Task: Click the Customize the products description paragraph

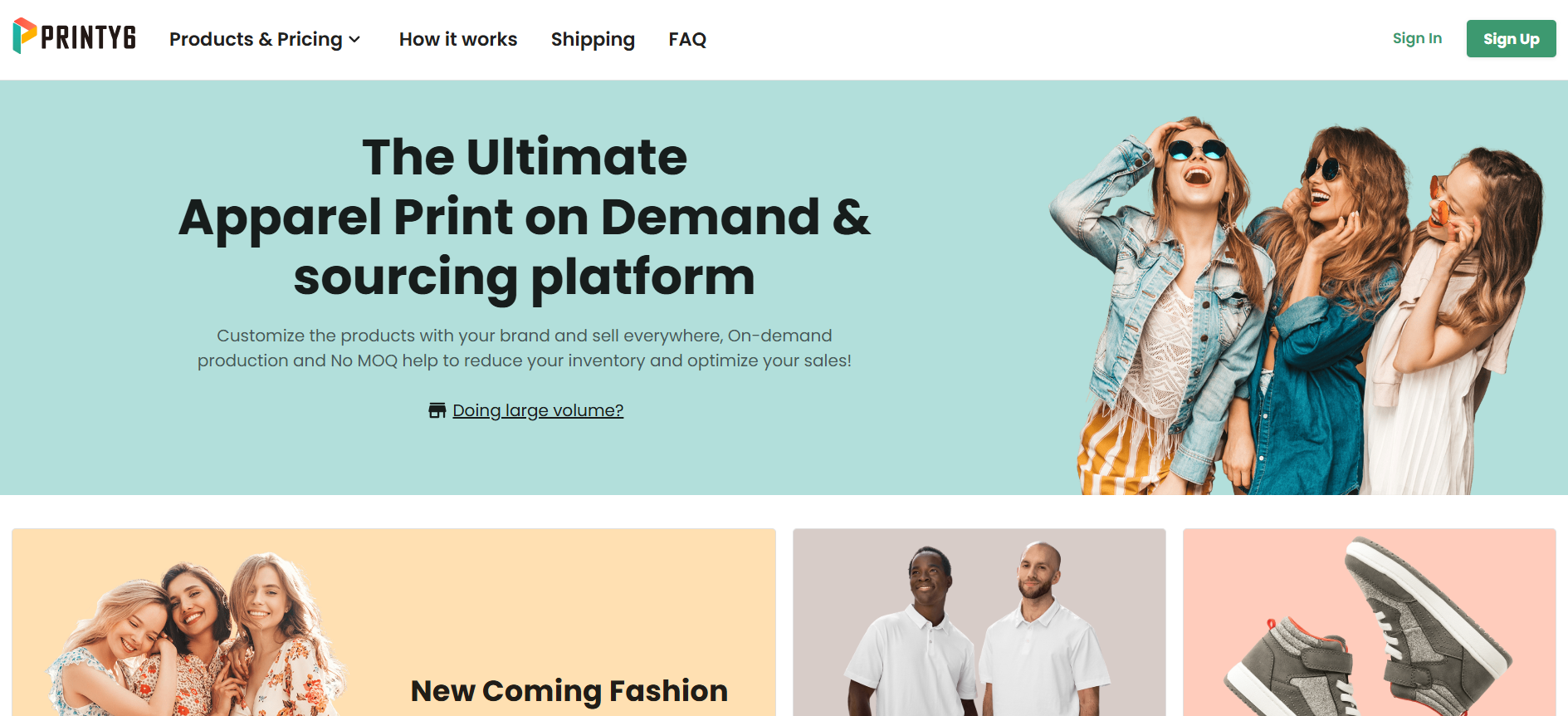Action: [525, 348]
